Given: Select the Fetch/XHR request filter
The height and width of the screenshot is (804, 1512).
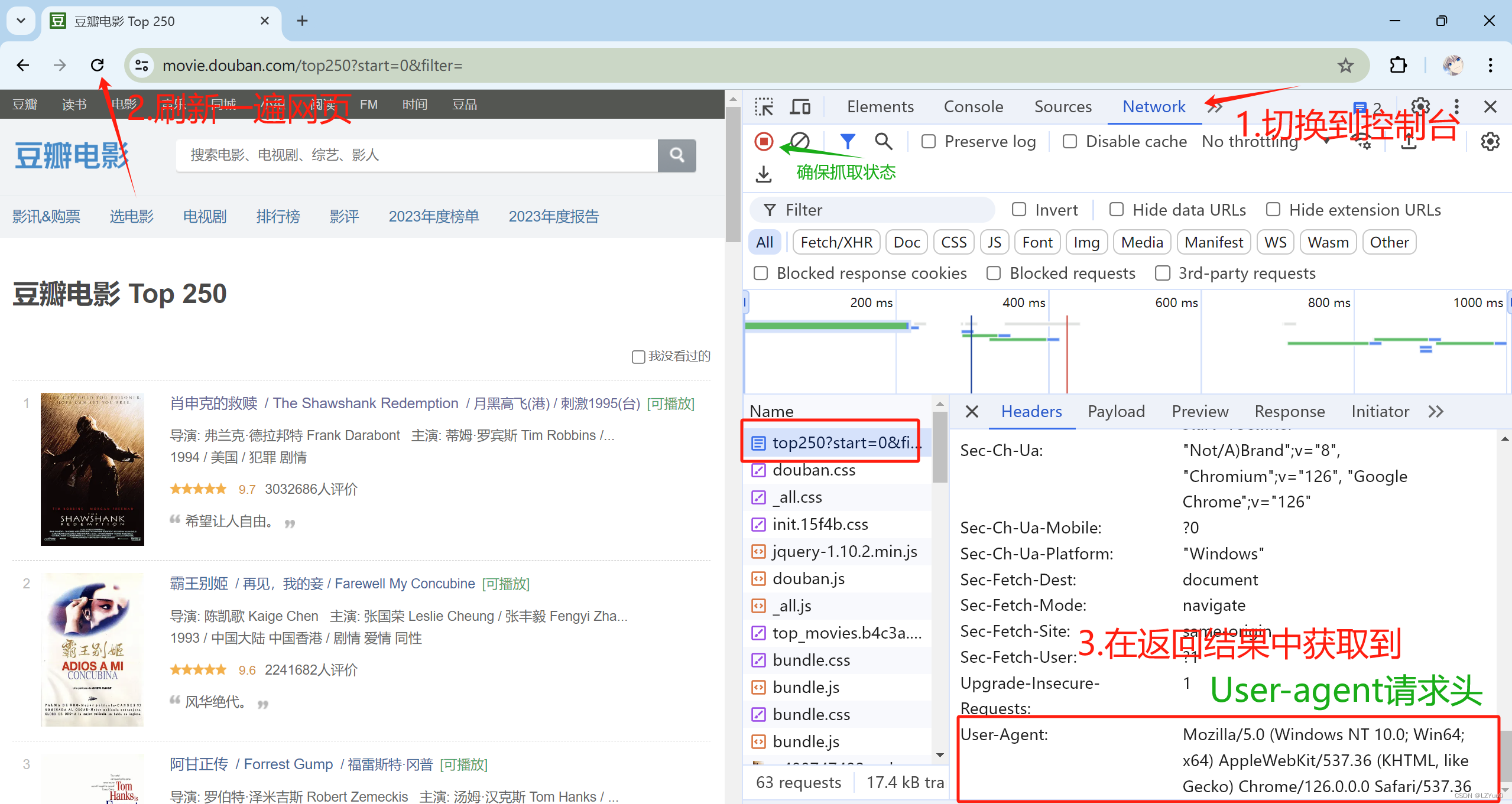Looking at the screenshot, I should pos(836,242).
